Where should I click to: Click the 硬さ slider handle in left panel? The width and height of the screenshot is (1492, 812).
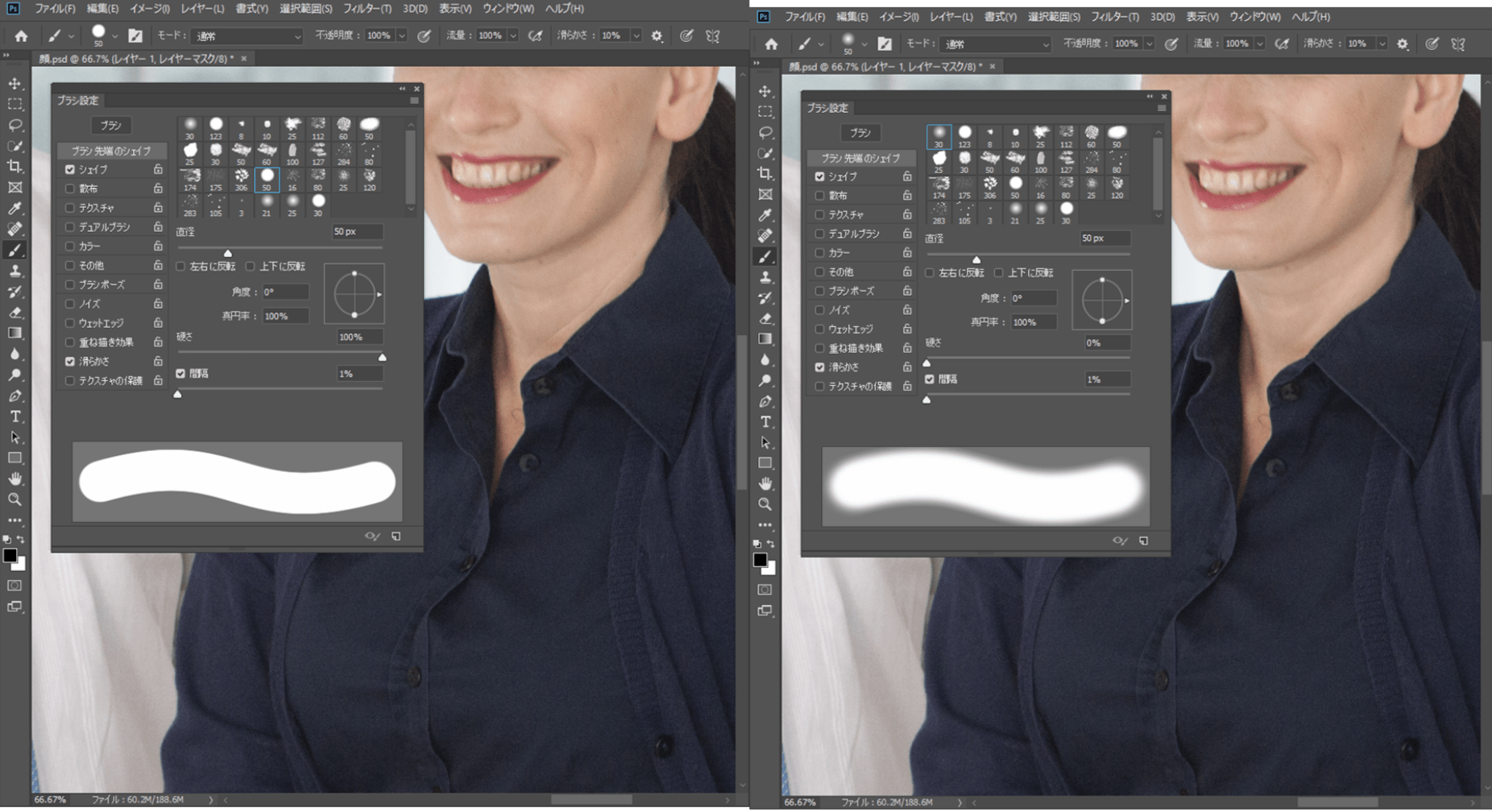(x=382, y=357)
